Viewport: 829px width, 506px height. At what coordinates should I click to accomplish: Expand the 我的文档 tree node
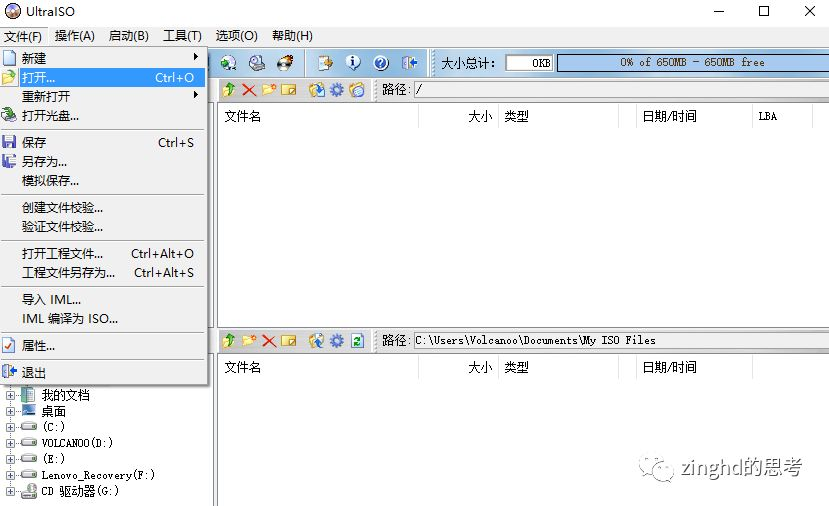(x=10, y=395)
